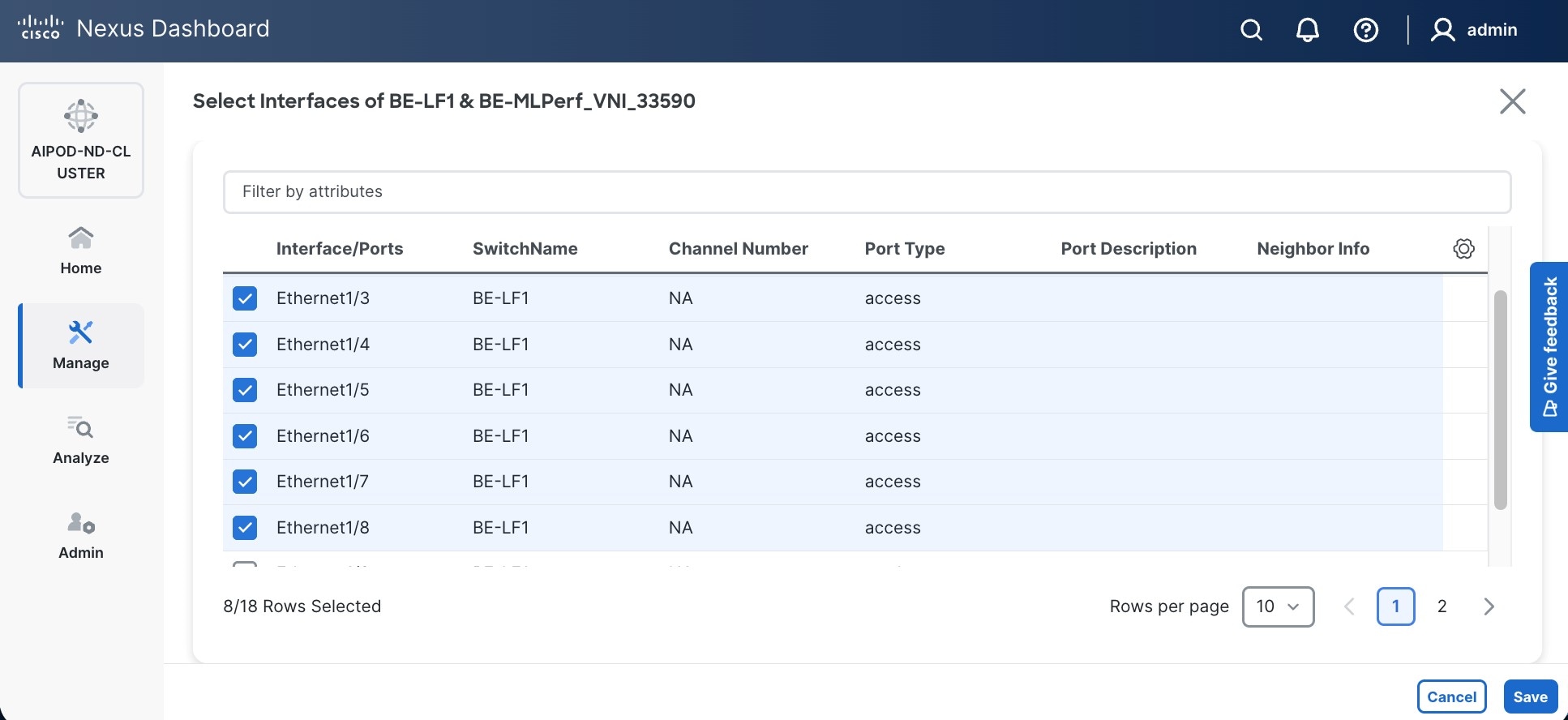The width and height of the screenshot is (1568, 720).
Task: Open the Analyze section
Action: pyautogui.click(x=81, y=440)
